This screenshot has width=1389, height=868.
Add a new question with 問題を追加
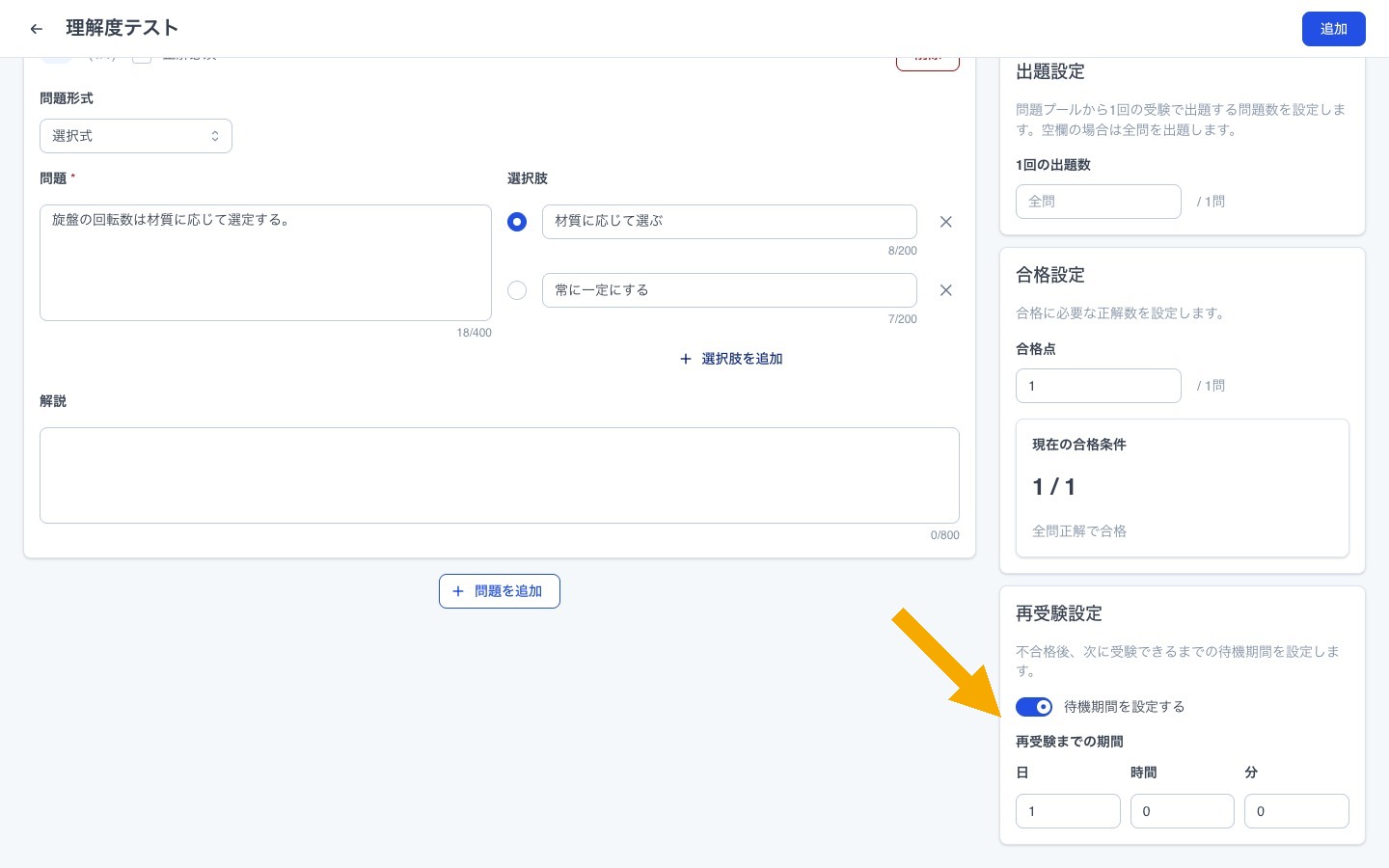(500, 591)
